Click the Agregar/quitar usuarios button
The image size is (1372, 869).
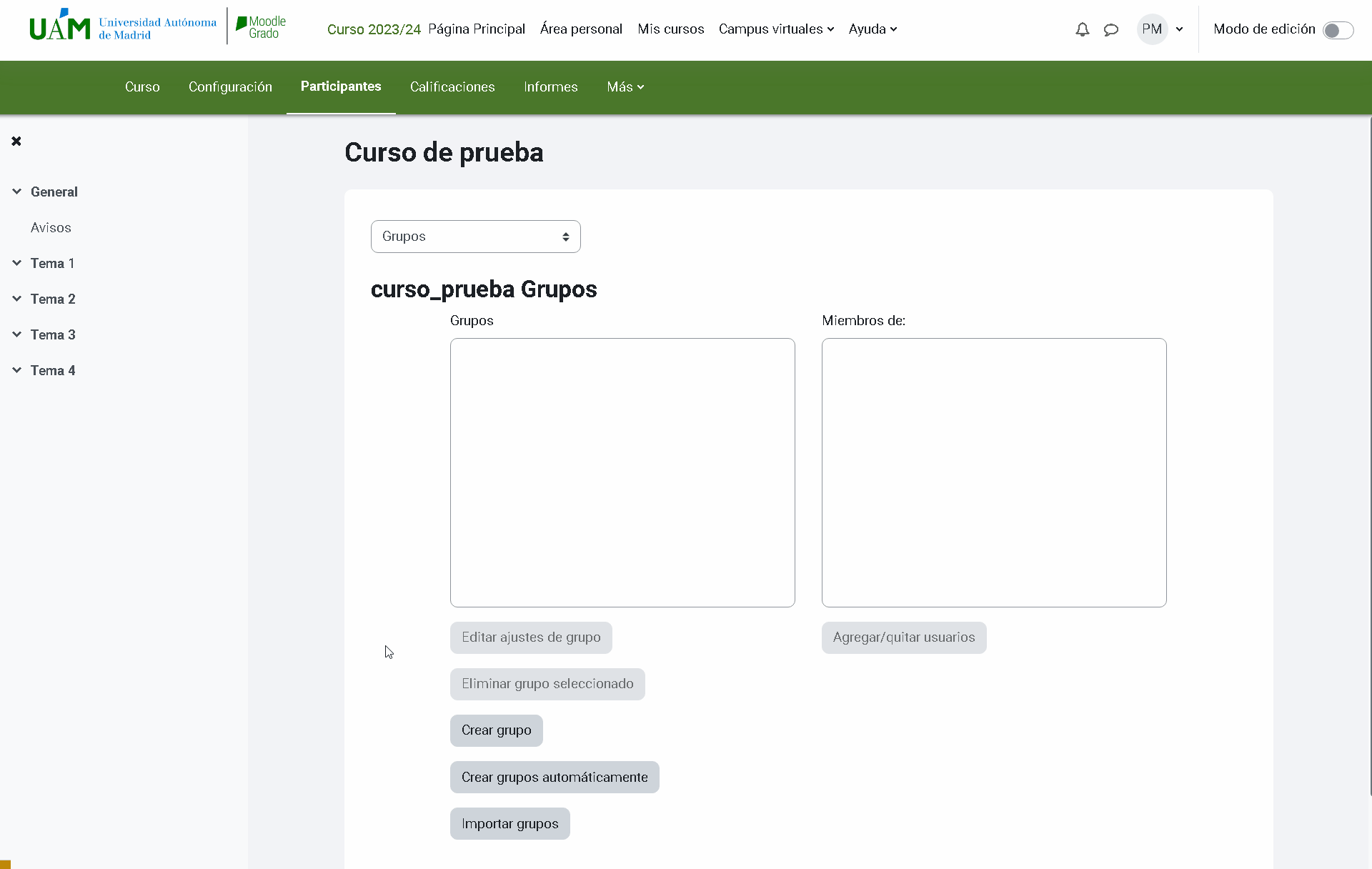coord(903,637)
